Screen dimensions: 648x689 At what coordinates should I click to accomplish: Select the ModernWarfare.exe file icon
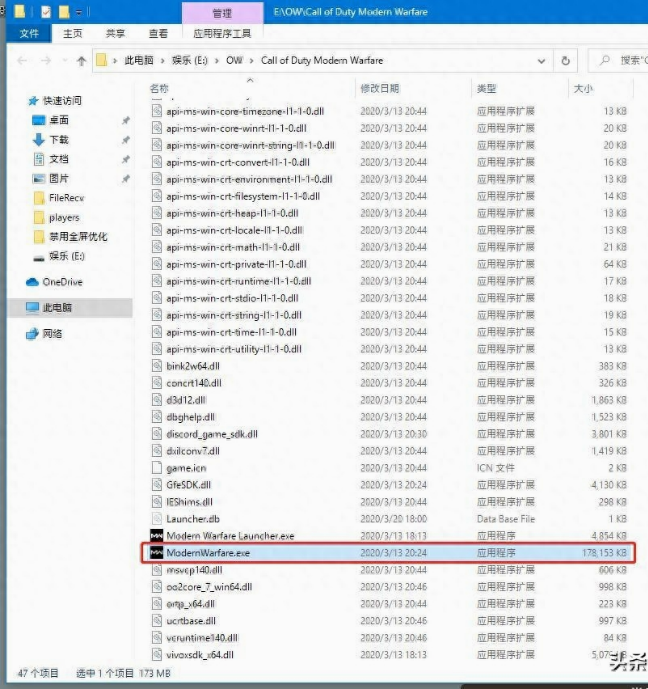[156, 552]
